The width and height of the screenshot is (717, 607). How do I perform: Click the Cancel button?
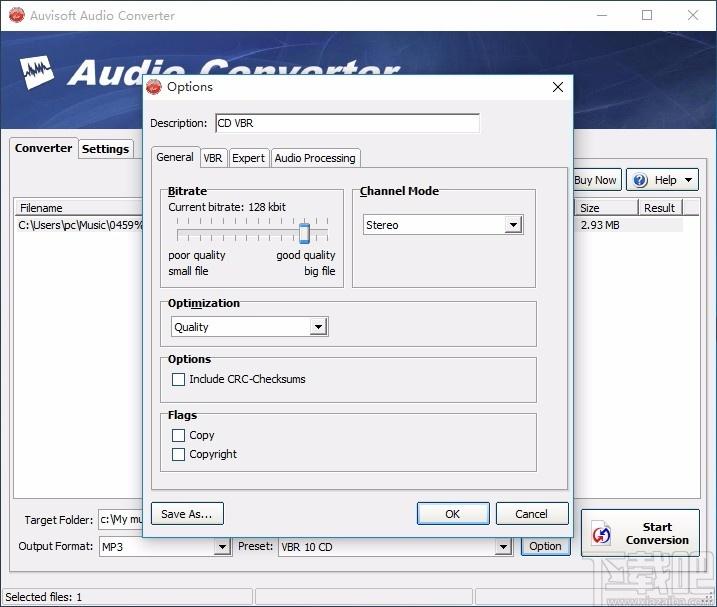pyautogui.click(x=531, y=514)
